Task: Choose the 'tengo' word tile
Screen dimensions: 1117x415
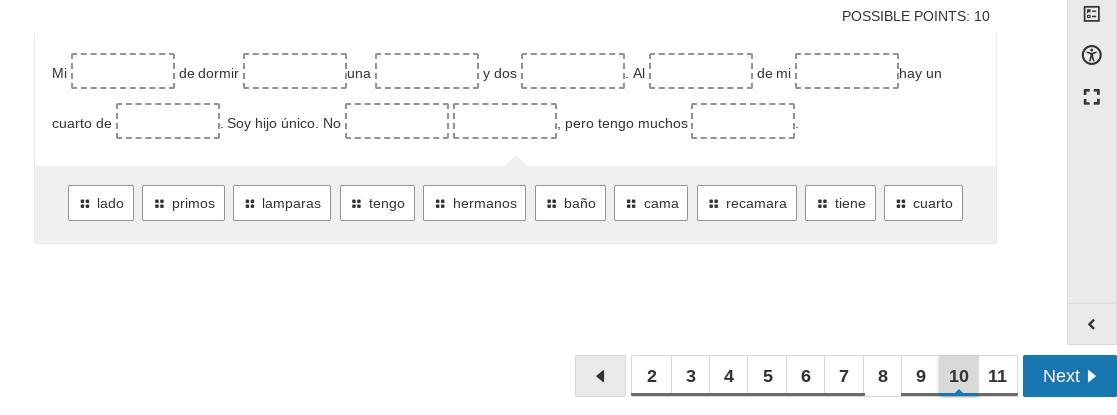Action: point(378,203)
